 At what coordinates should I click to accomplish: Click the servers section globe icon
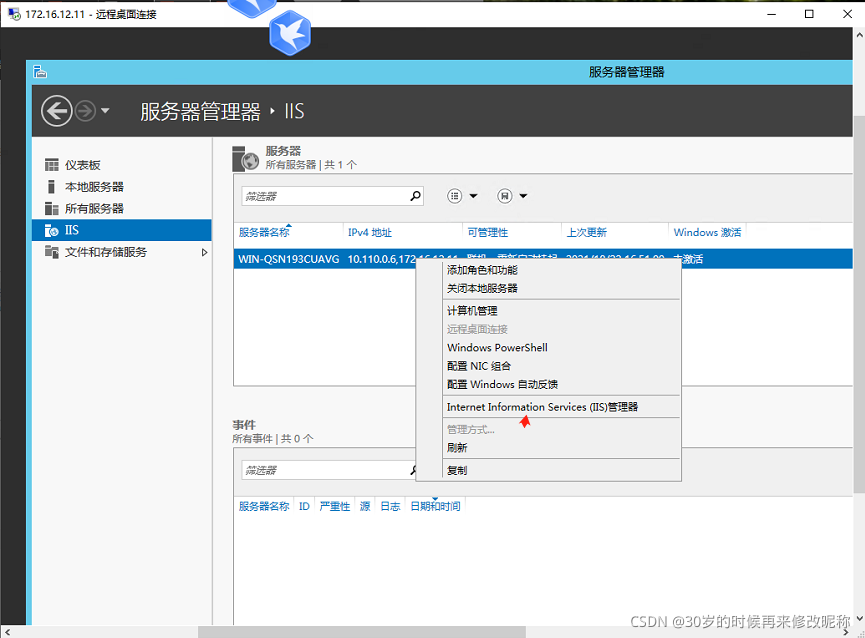(x=245, y=159)
